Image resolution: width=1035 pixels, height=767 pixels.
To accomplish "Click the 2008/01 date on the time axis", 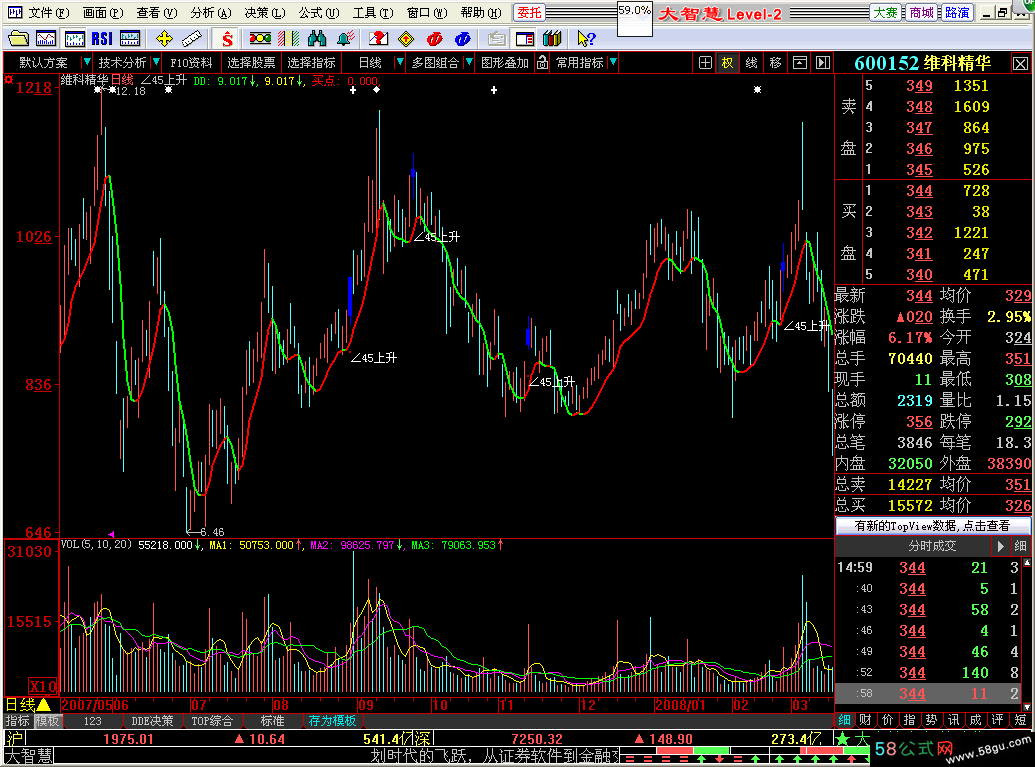I will pos(679,704).
